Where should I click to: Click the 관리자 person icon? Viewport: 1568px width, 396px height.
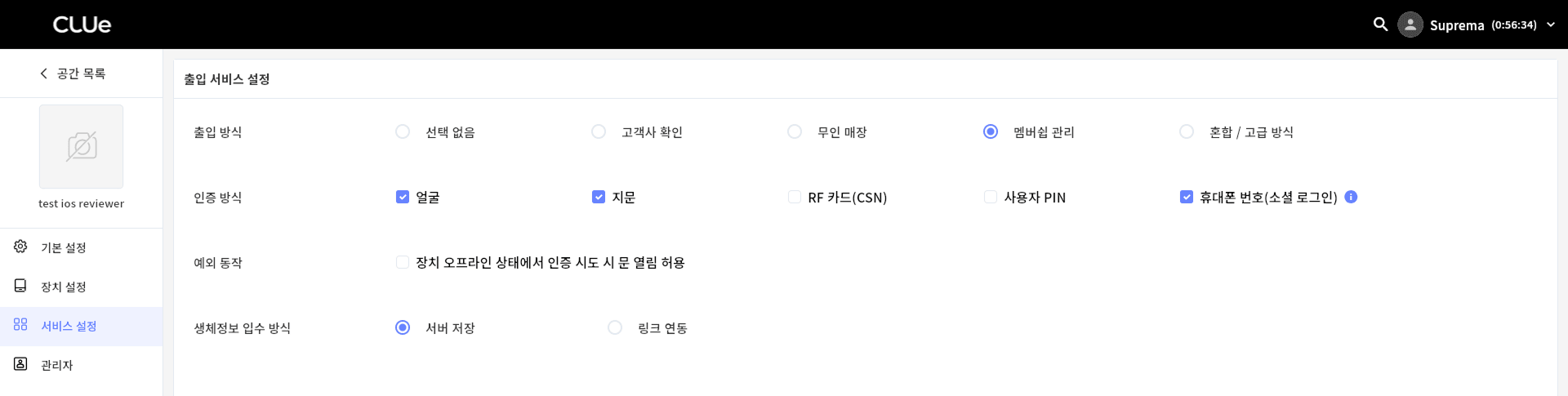point(20,364)
